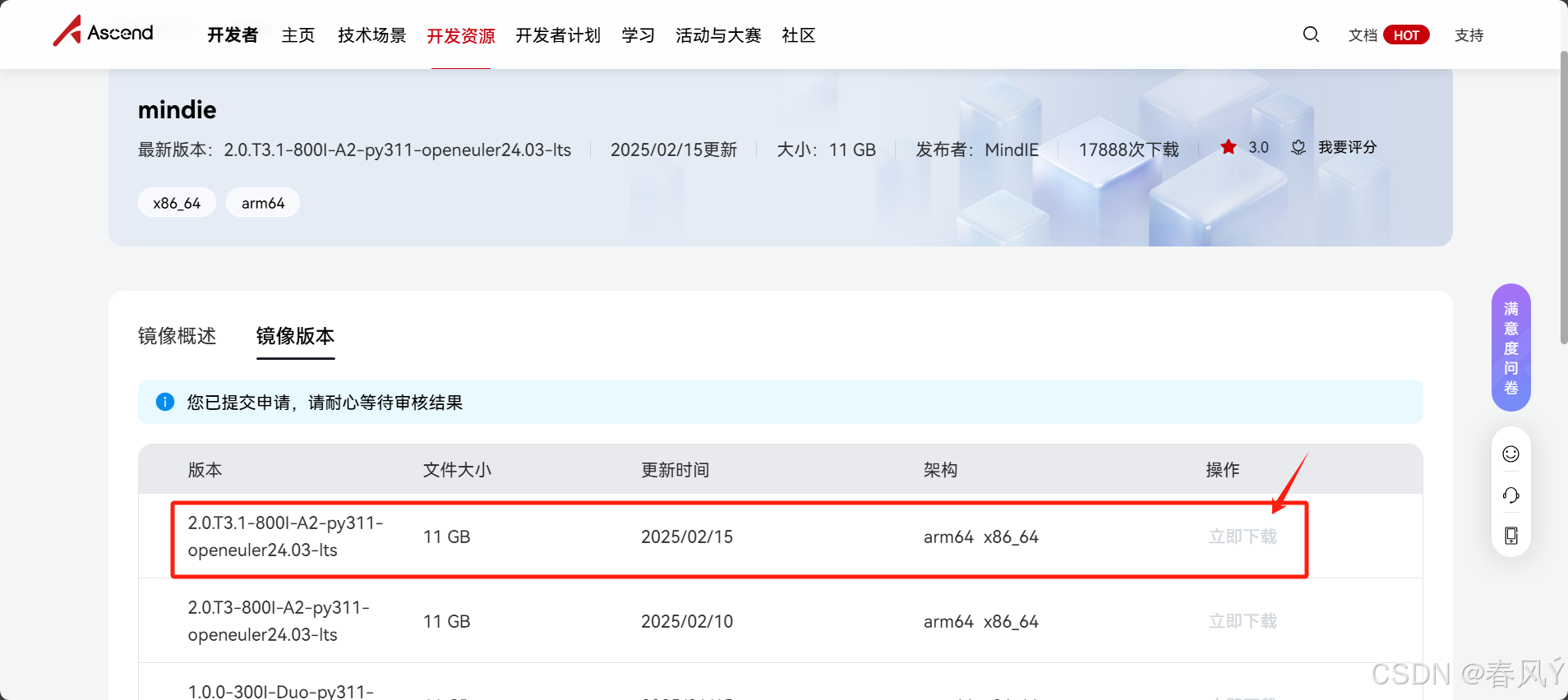Click the 2025/02/15 update date cell
The height and width of the screenshot is (700, 1568).
click(687, 537)
